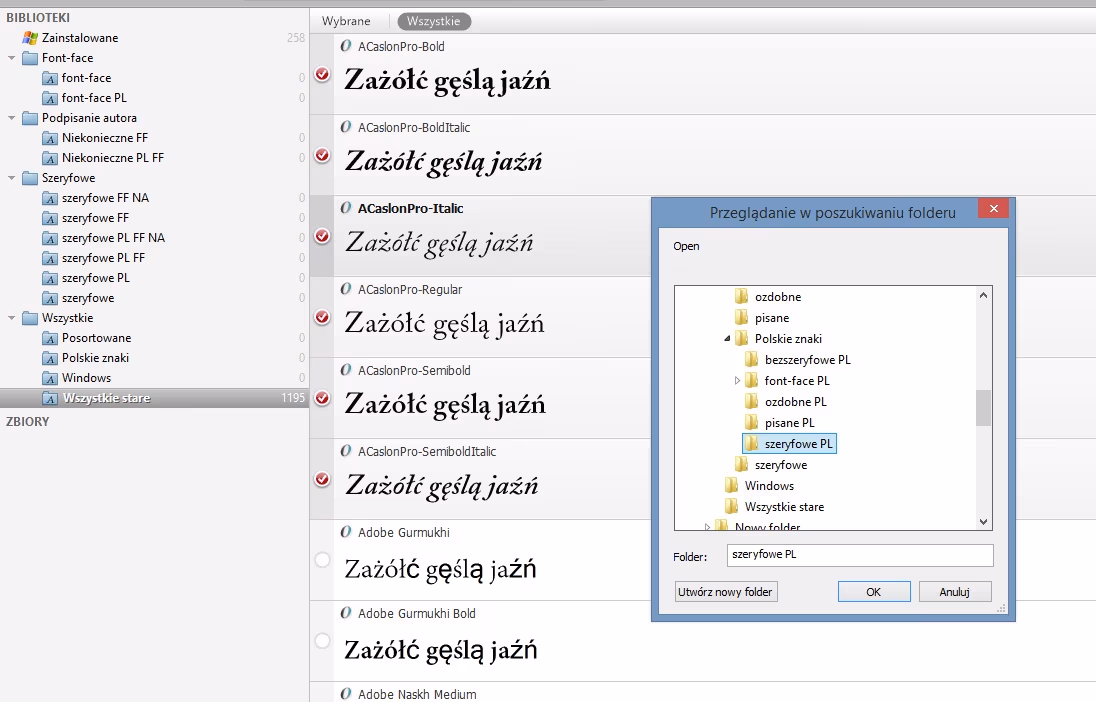
Task: Click the Szeryfowe group folder icon
Action: 30,178
